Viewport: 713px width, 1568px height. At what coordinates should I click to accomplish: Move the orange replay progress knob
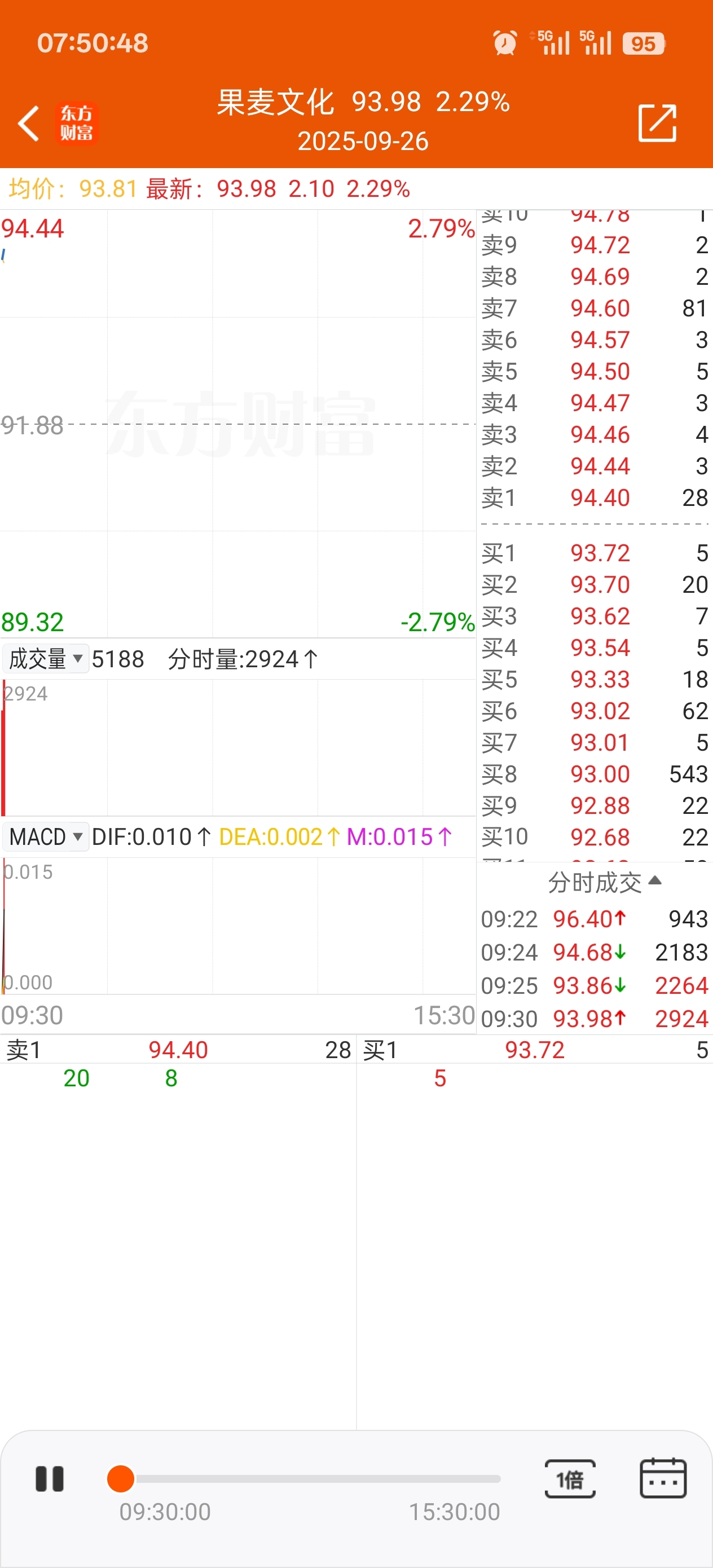coord(121,1479)
